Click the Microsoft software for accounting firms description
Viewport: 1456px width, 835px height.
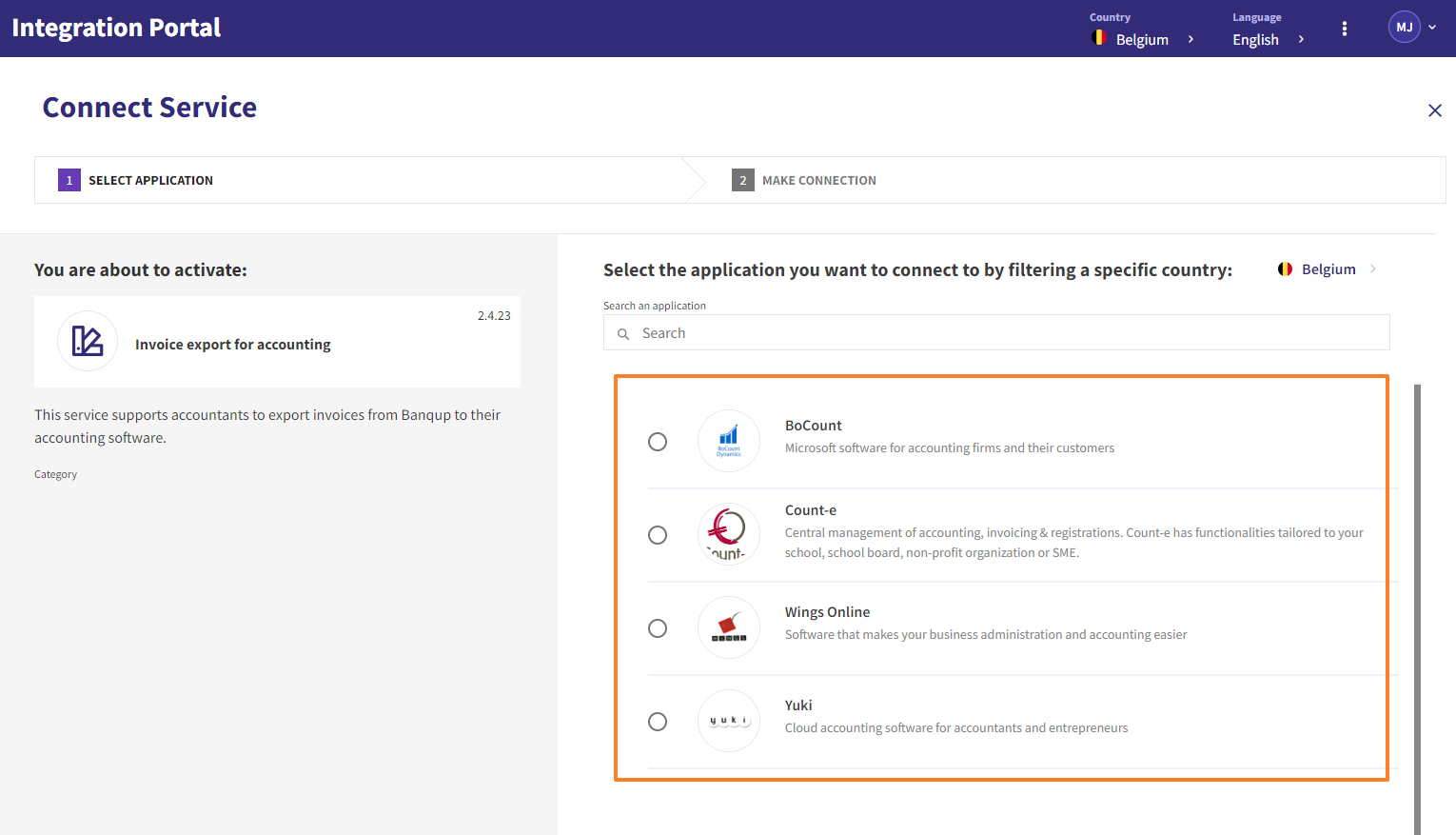point(950,447)
